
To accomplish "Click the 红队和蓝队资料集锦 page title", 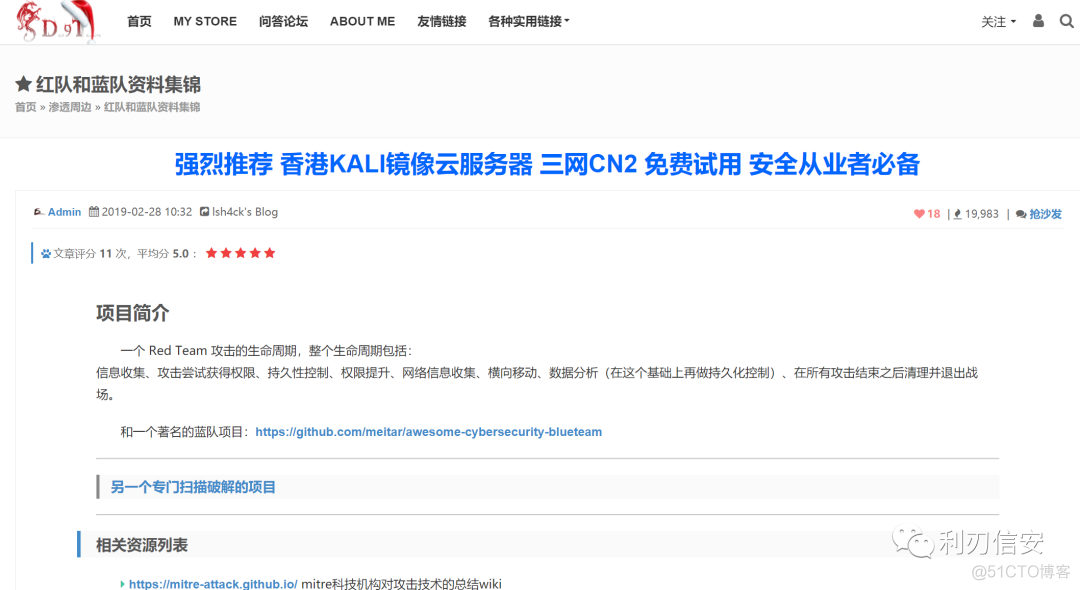I will click(118, 84).
